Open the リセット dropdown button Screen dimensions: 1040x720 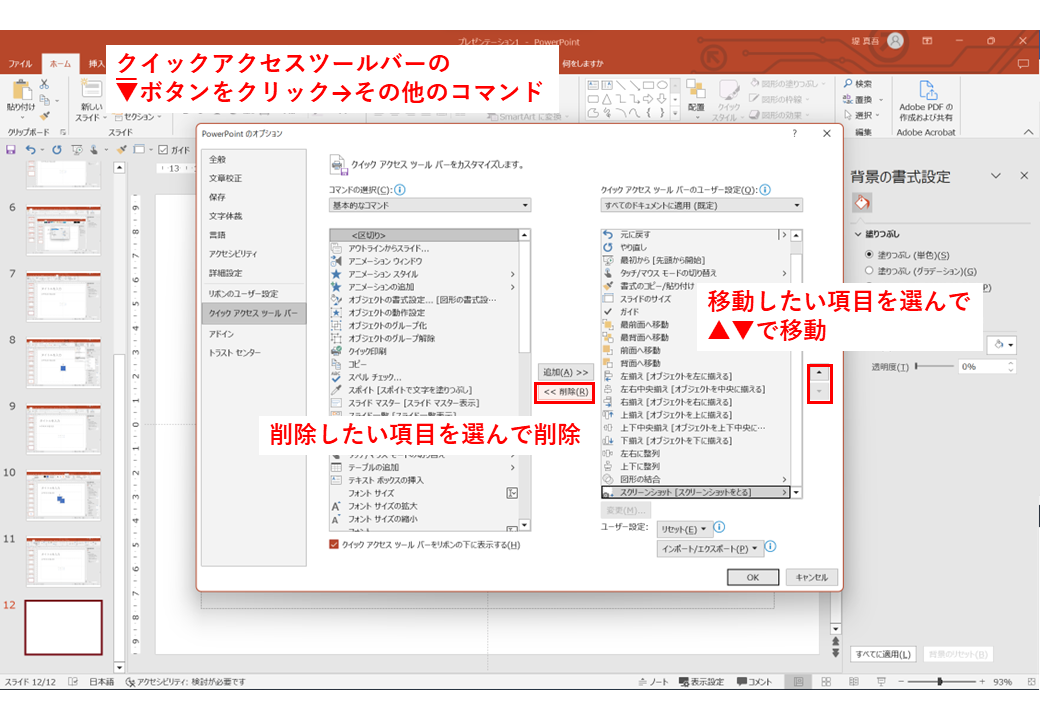click(684, 529)
